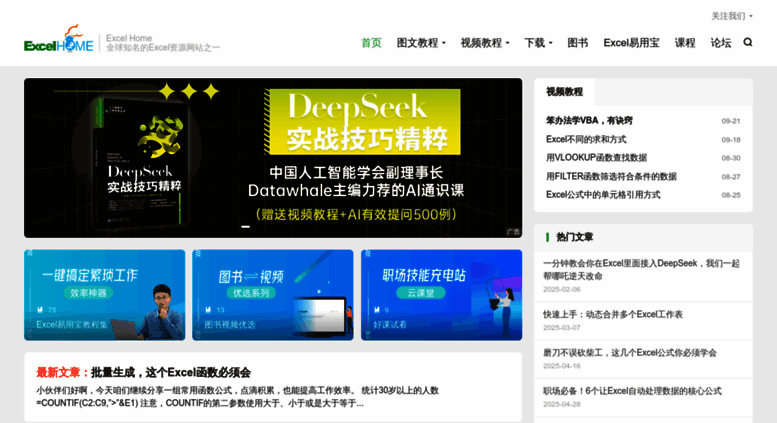Go to the 首页 menu item
Image resolution: width=777 pixels, height=423 pixels.
371,43
